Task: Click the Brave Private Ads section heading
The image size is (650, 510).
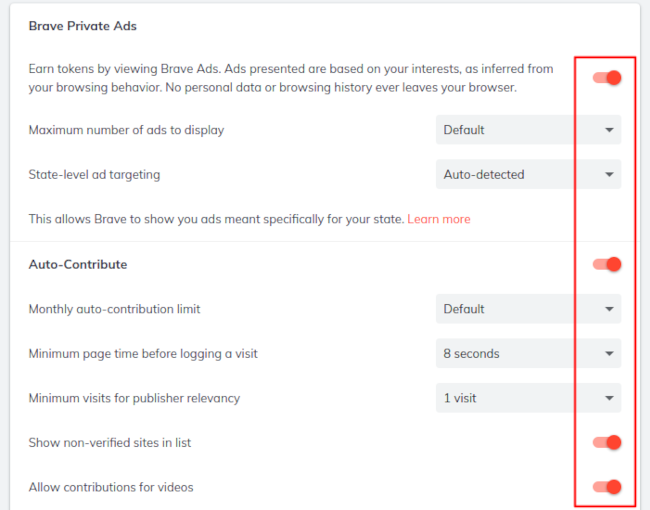Action: pyautogui.click(x=82, y=26)
